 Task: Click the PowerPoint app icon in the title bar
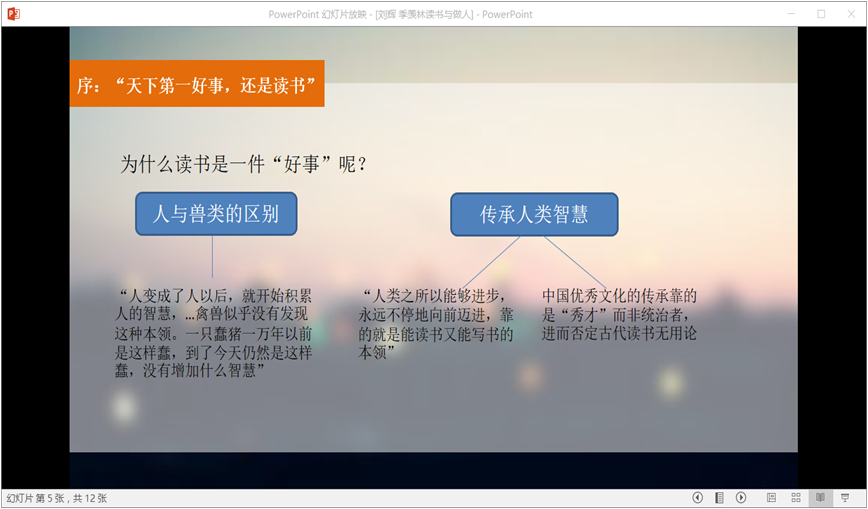coord(13,14)
